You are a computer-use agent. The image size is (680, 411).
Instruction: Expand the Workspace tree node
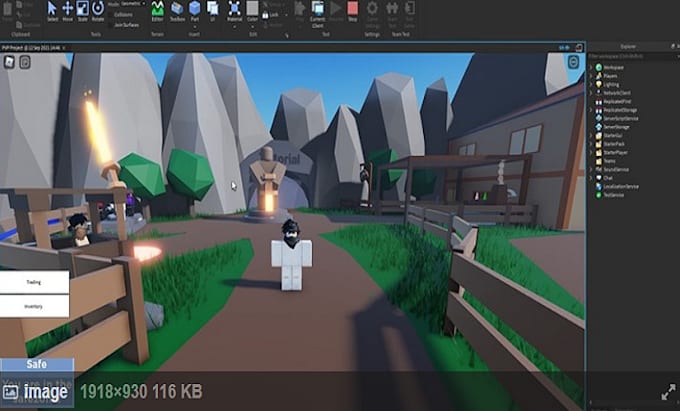click(x=591, y=67)
